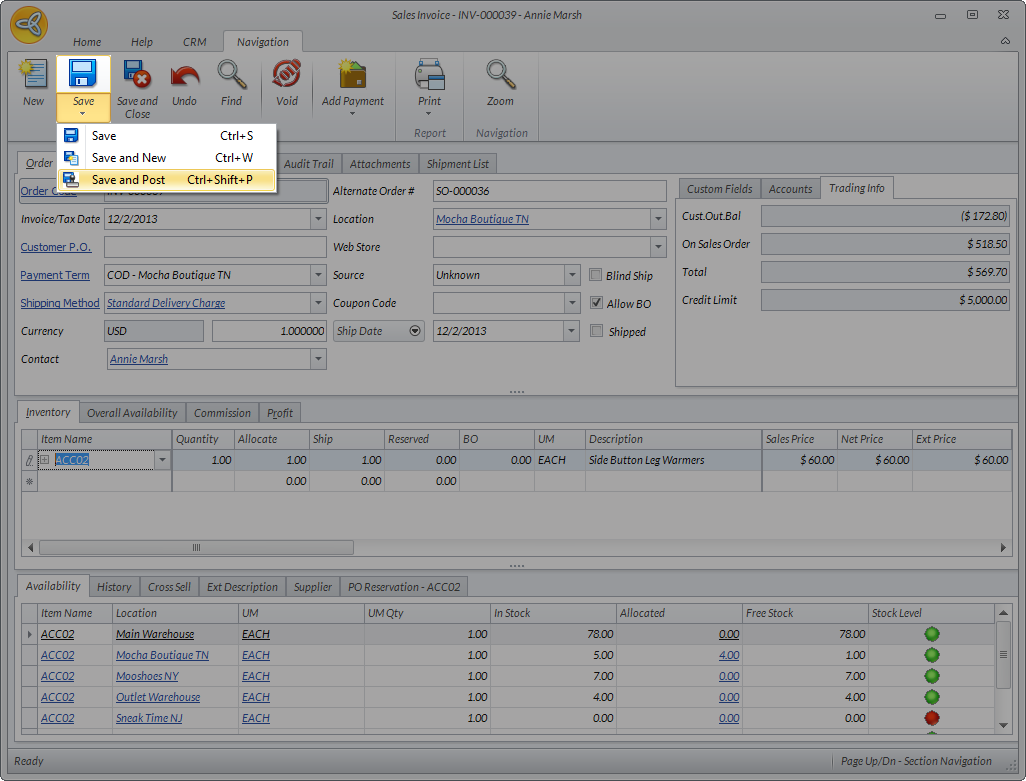1026x781 pixels.
Task: Expand the Source dropdown list
Action: [572, 275]
